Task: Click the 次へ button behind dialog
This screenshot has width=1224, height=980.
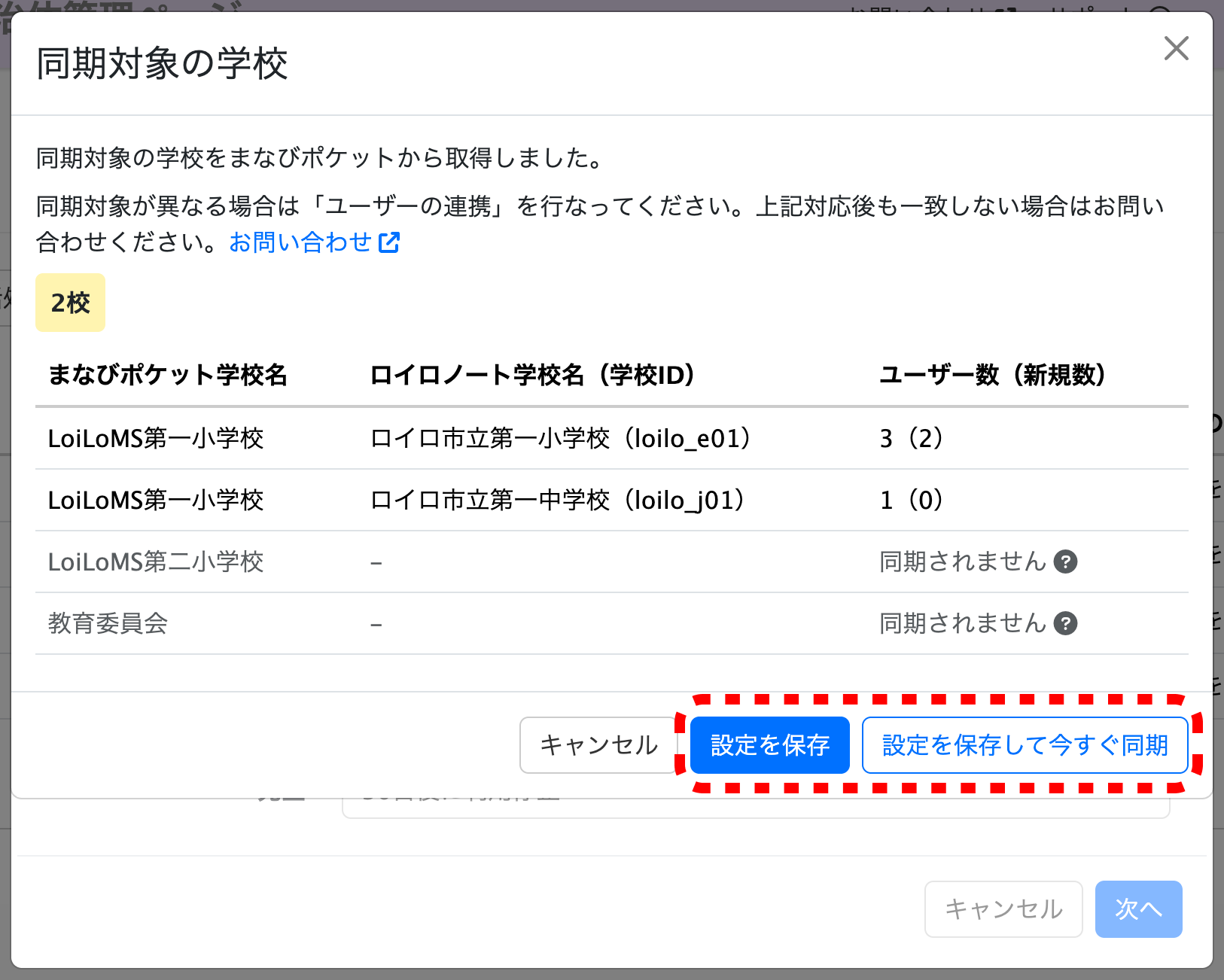Action: click(1138, 909)
